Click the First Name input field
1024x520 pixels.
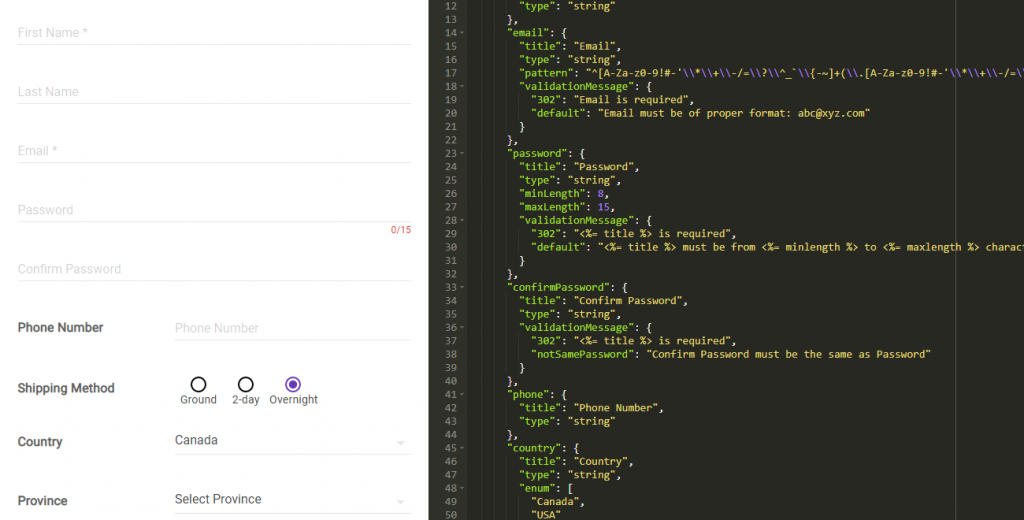click(x=214, y=33)
